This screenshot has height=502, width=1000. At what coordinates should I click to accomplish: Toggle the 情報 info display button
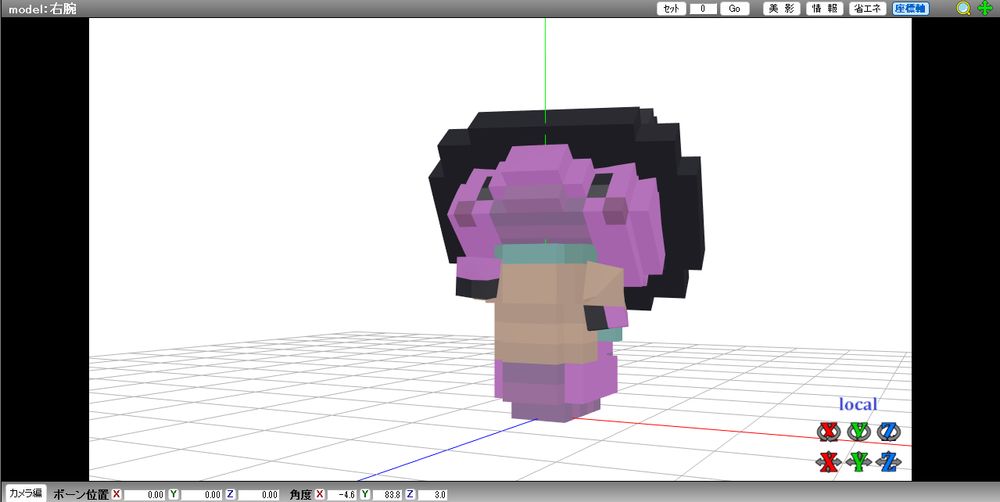(825, 9)
